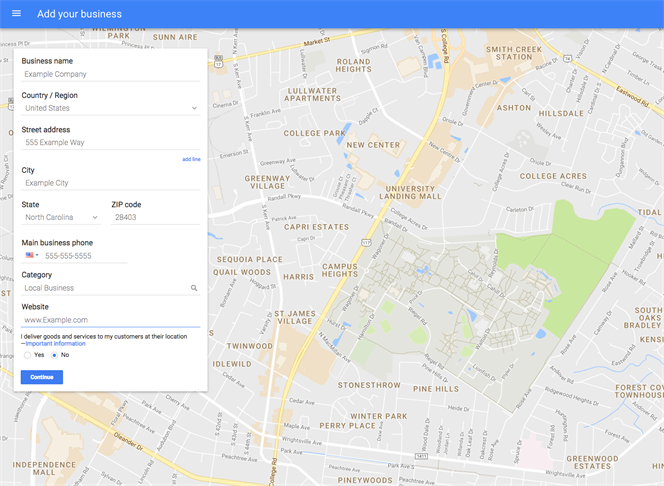Focus the ZIP code field
This screenshot has height=486, width=664.
[155, 217]
